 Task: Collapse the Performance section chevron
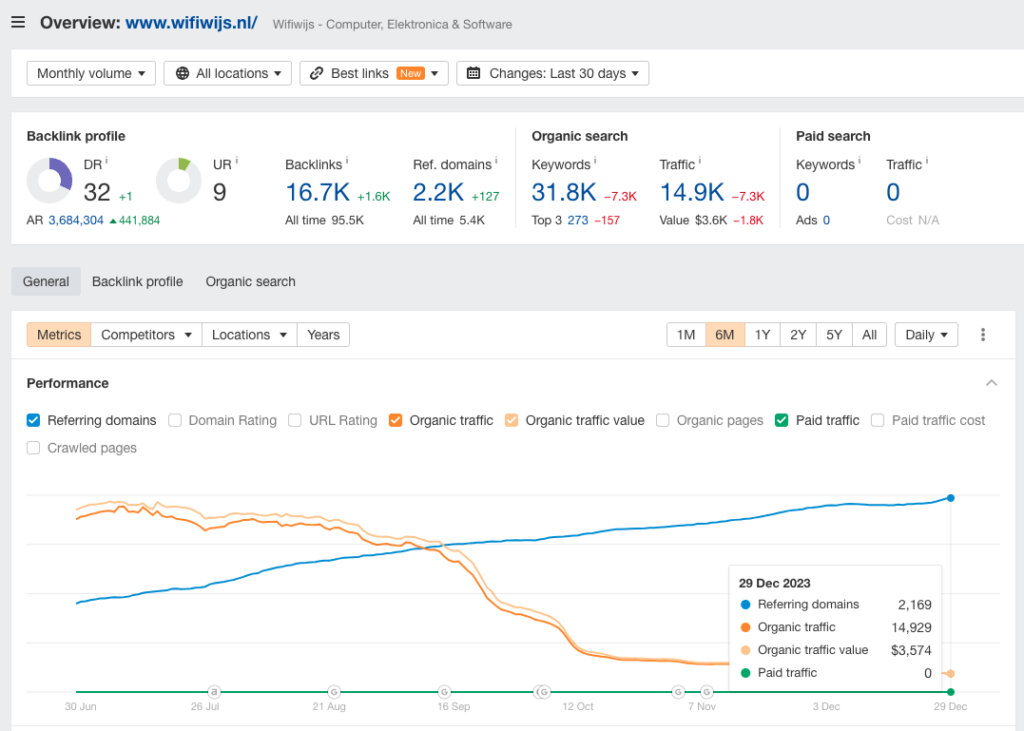[991, 383]
